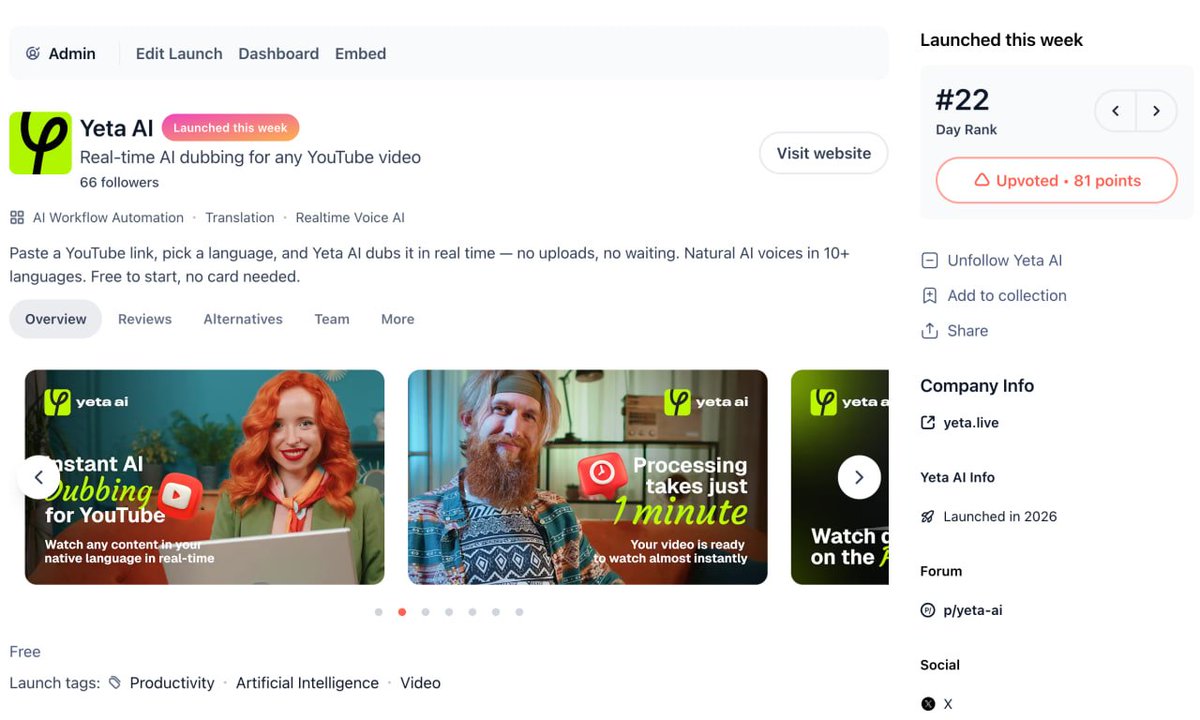
Task: Show the previous carousel slide
Action: (38, 477)
